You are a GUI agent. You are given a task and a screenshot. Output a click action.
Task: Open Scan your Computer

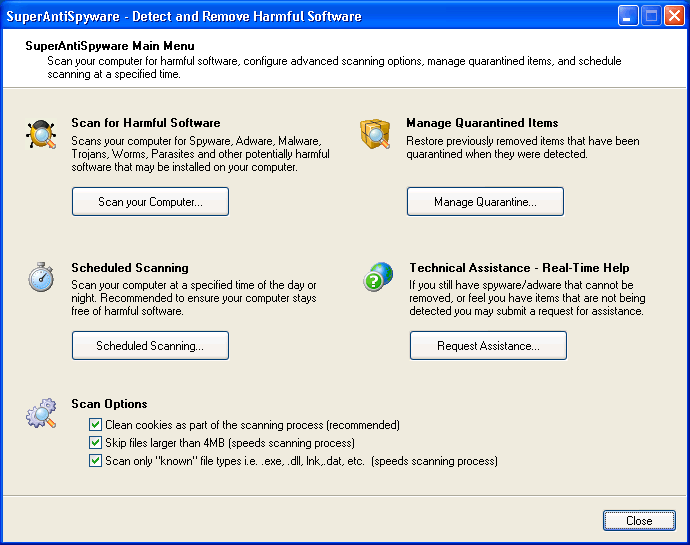coord(150,202)
